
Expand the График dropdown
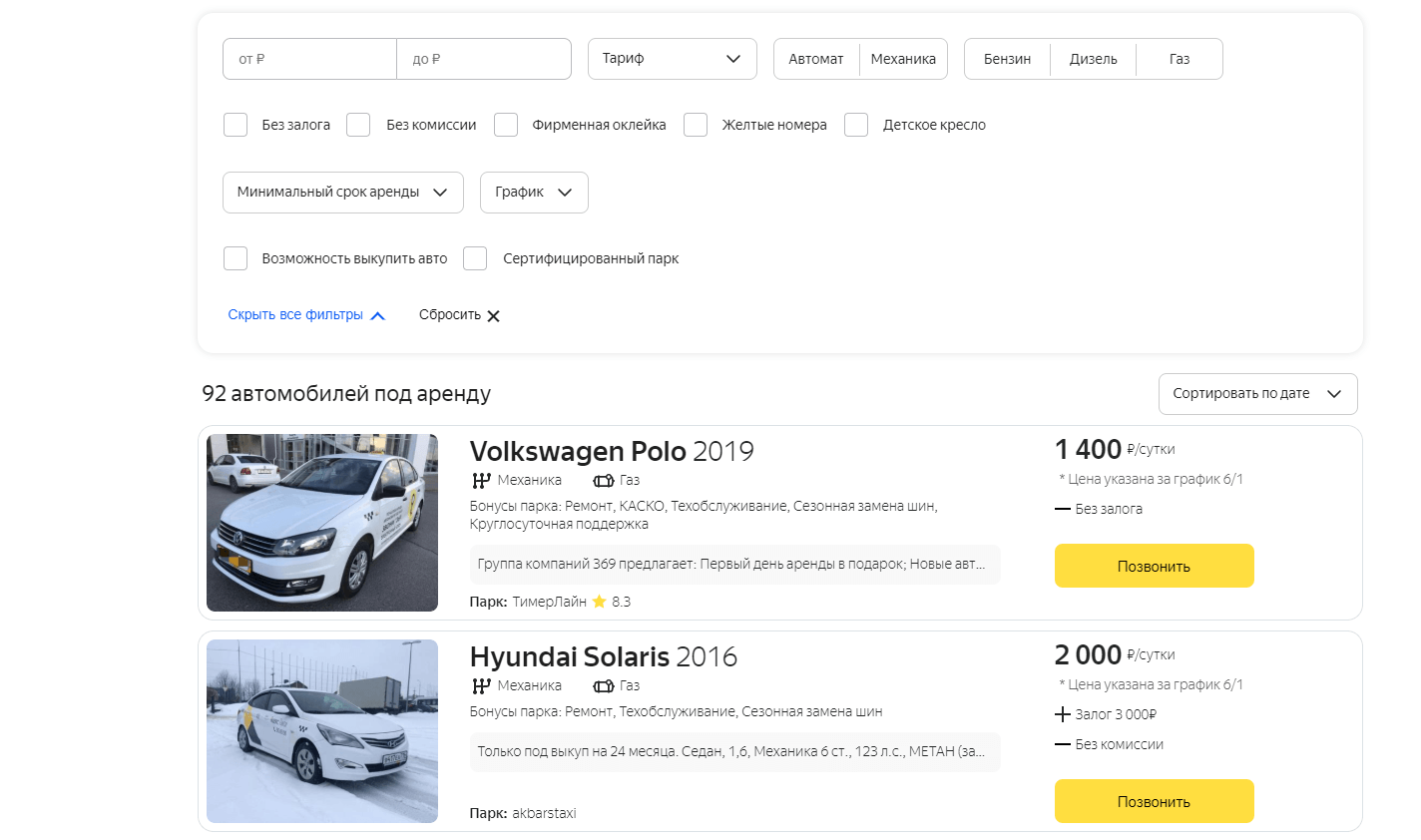534,193
